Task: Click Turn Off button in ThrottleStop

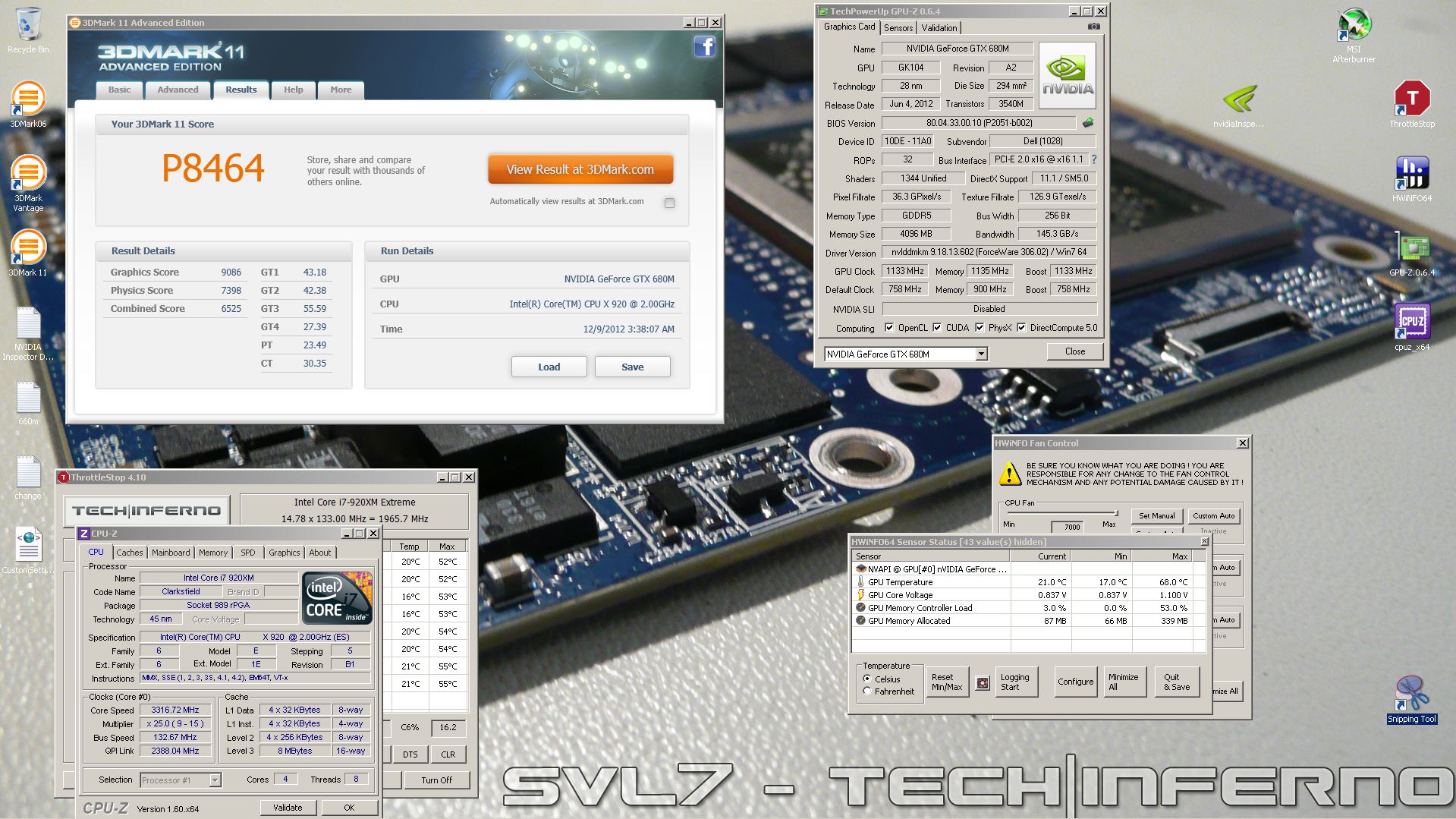Action: [436, 780]
